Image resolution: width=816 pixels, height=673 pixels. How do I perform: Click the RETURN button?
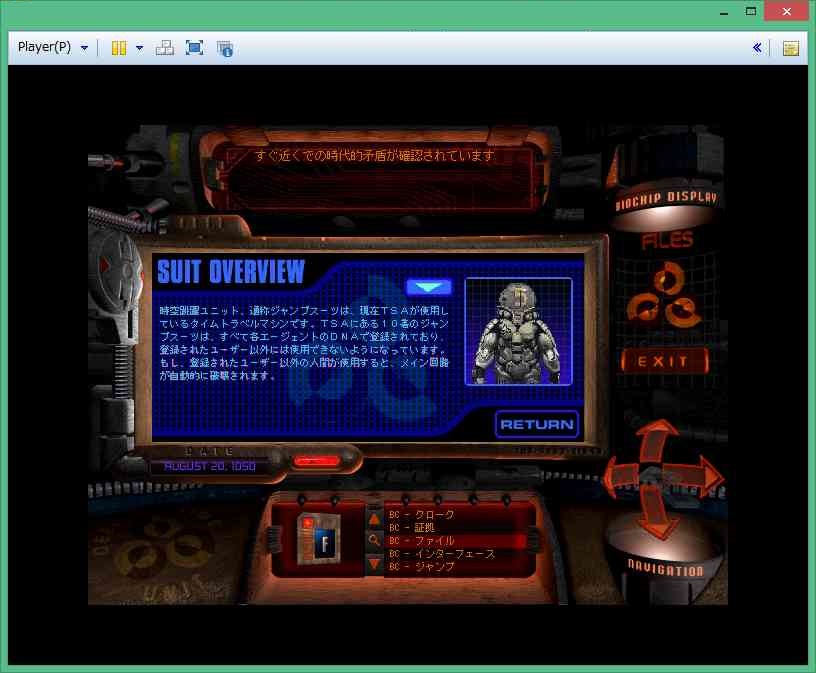537,424
